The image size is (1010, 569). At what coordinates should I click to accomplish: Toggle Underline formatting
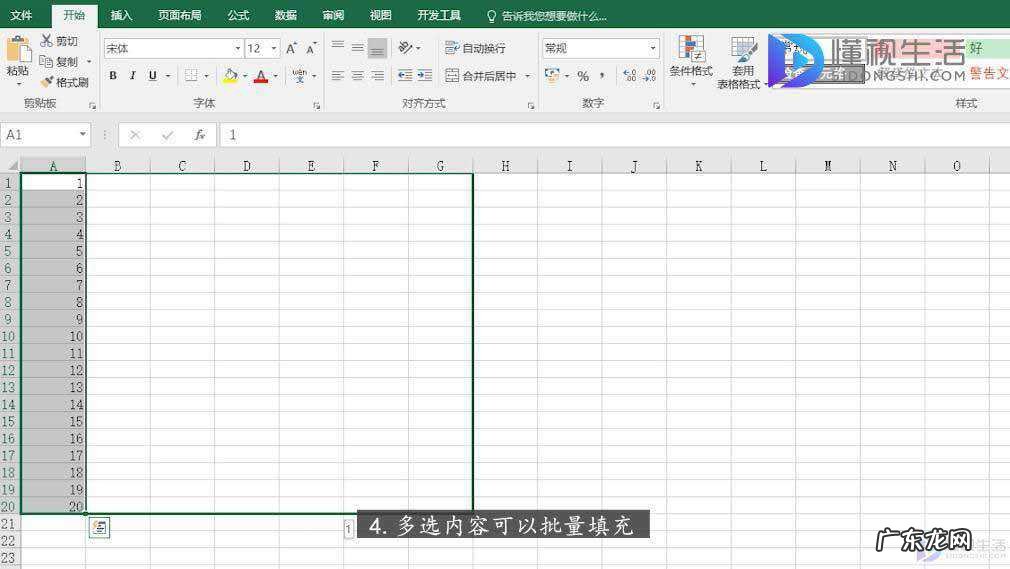pos(153,75)
